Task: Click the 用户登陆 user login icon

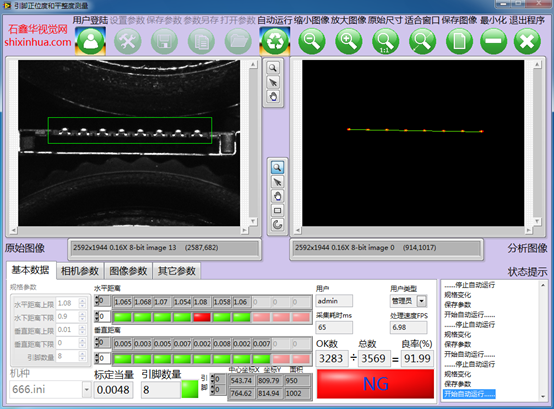Action: [x=90, y=41]
